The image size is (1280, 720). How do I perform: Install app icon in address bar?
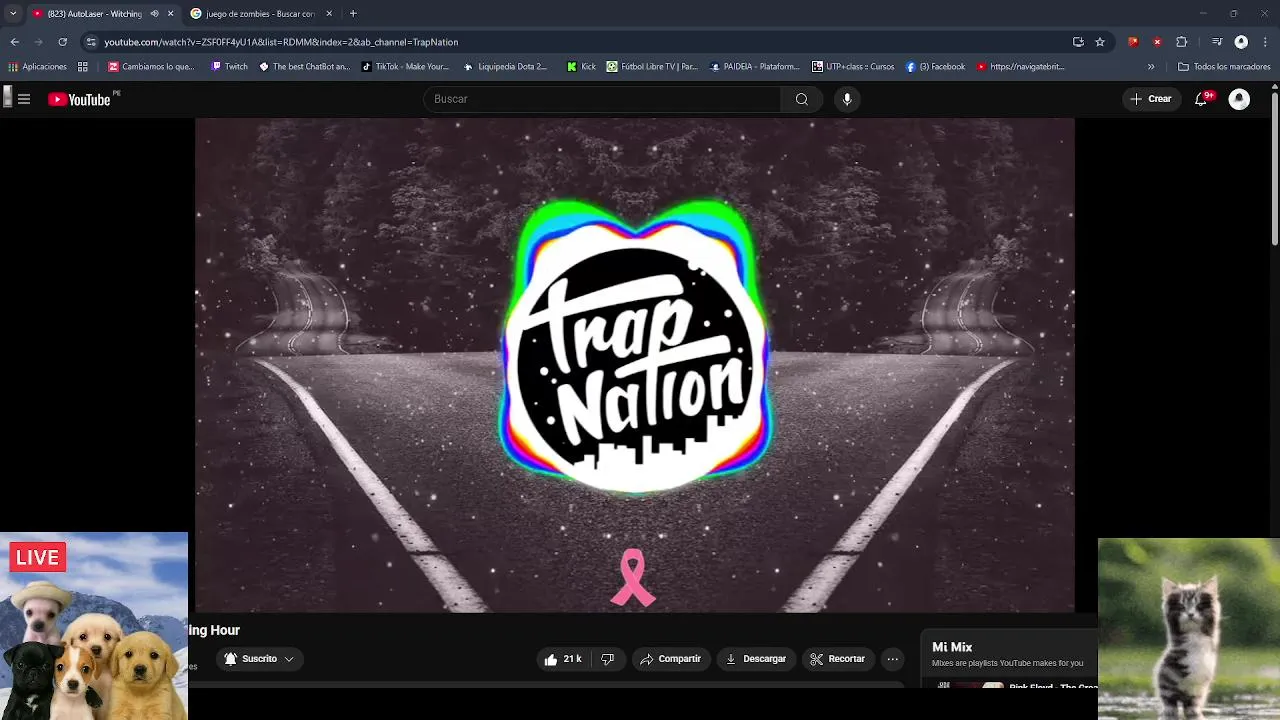1078,42
